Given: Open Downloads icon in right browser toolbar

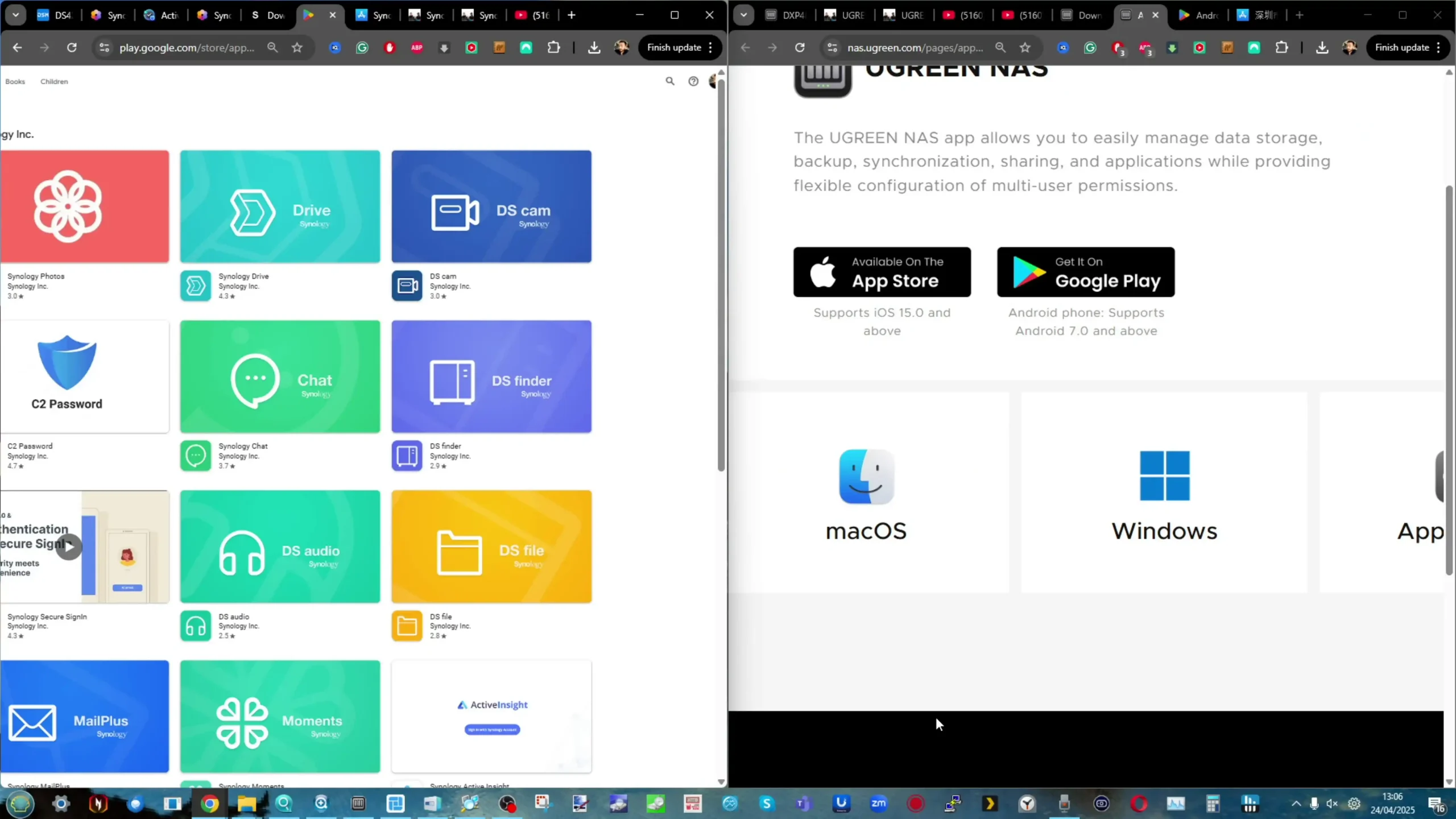Looking at the screenshot, I should pyautogui.click(x=1322, y=48).
